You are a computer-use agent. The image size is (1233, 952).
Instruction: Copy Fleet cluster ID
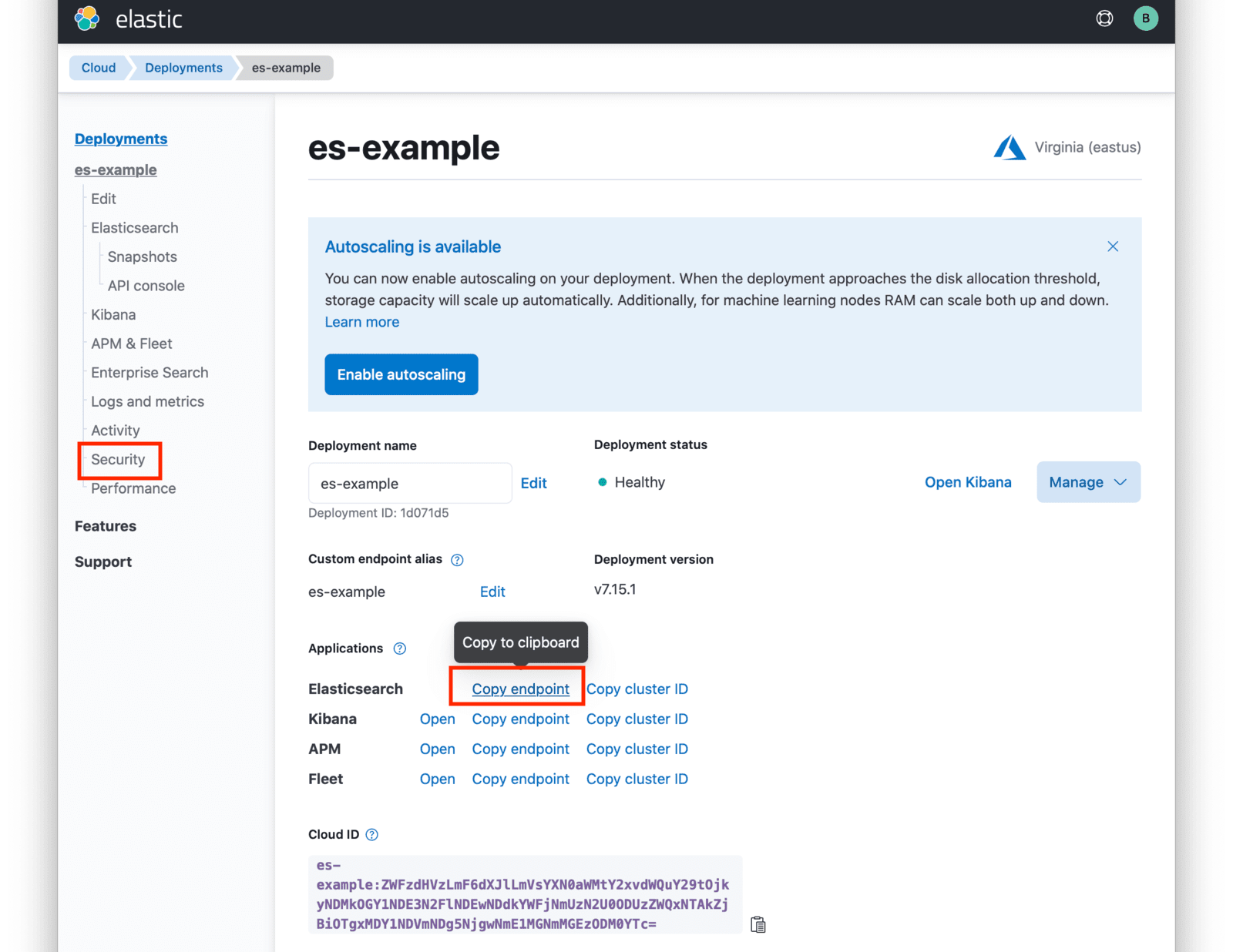tap(637, 779)
